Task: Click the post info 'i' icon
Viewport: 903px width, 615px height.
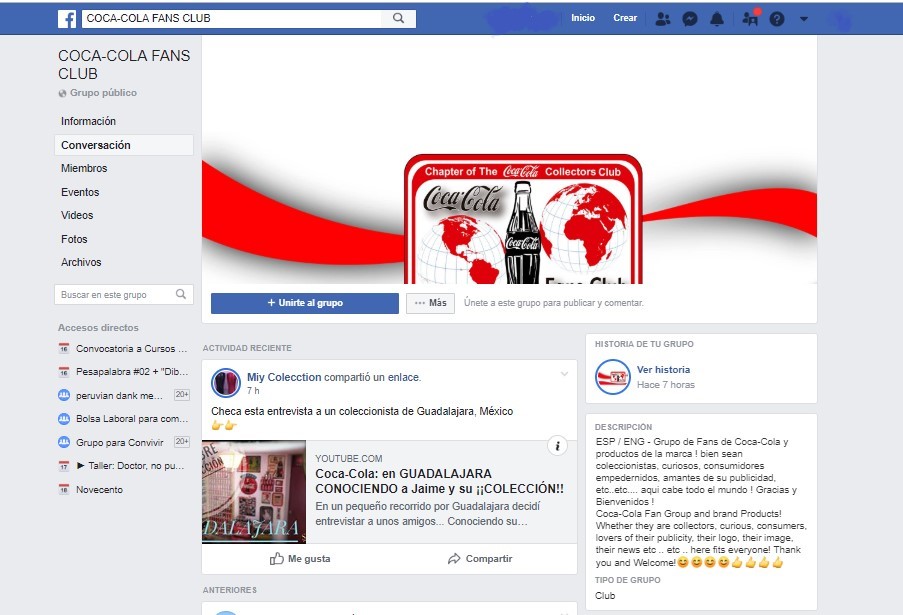Action: click(557, 446)
